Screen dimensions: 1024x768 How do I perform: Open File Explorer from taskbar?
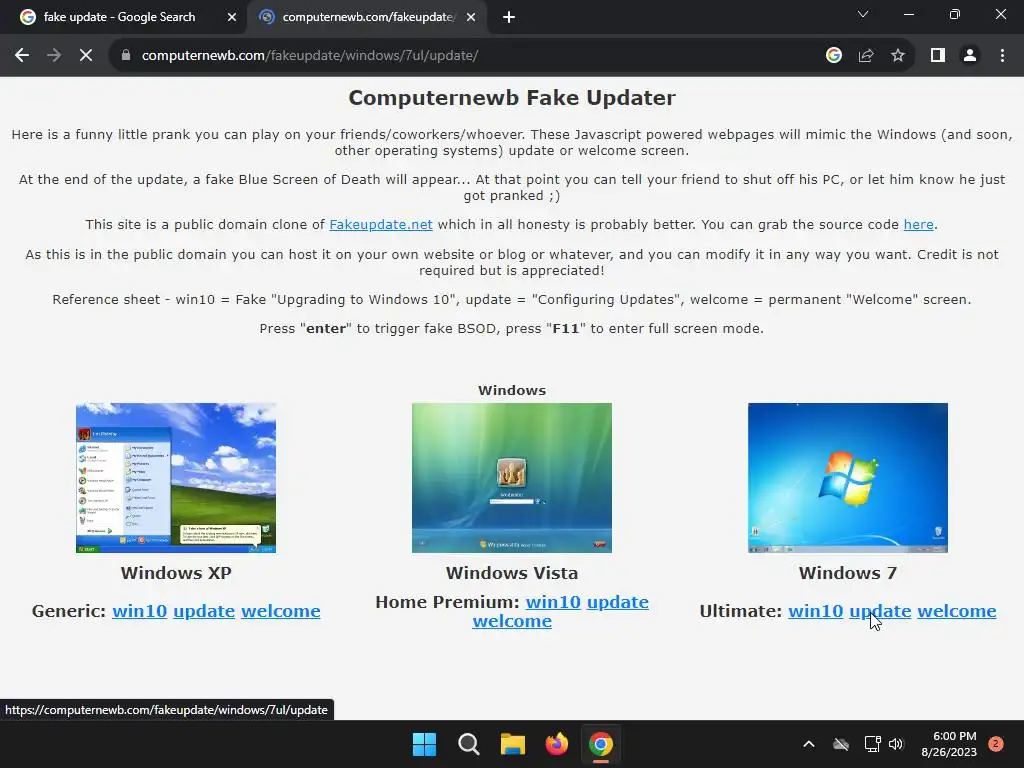[513, 744]
